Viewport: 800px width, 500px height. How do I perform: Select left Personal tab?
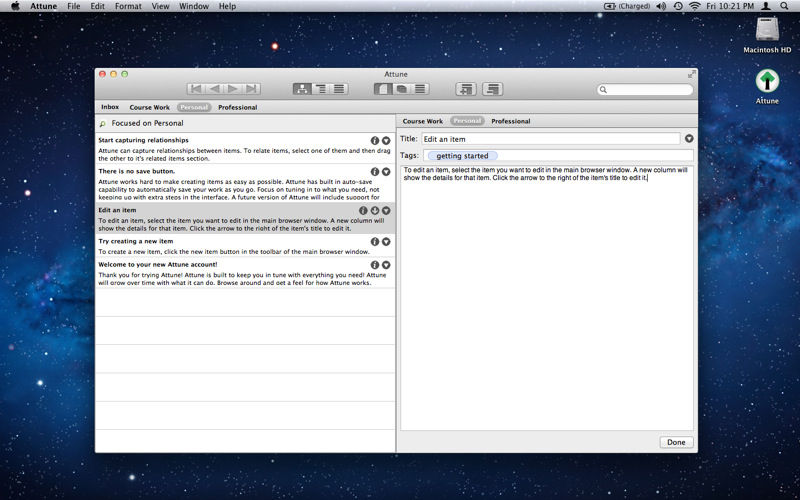pos(194,107)
